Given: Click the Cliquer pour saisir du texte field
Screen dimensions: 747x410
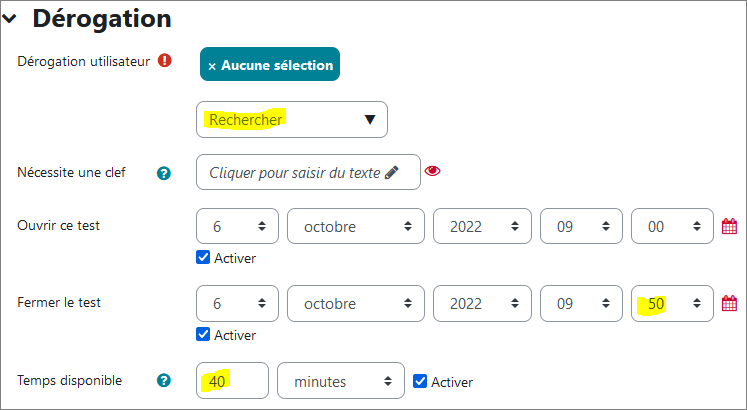Looking at the screenshot, I should 308,172.
